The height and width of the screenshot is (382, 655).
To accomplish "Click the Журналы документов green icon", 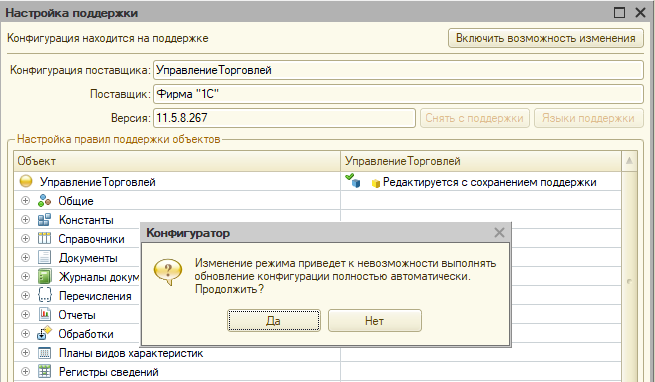I will [44, 277].
